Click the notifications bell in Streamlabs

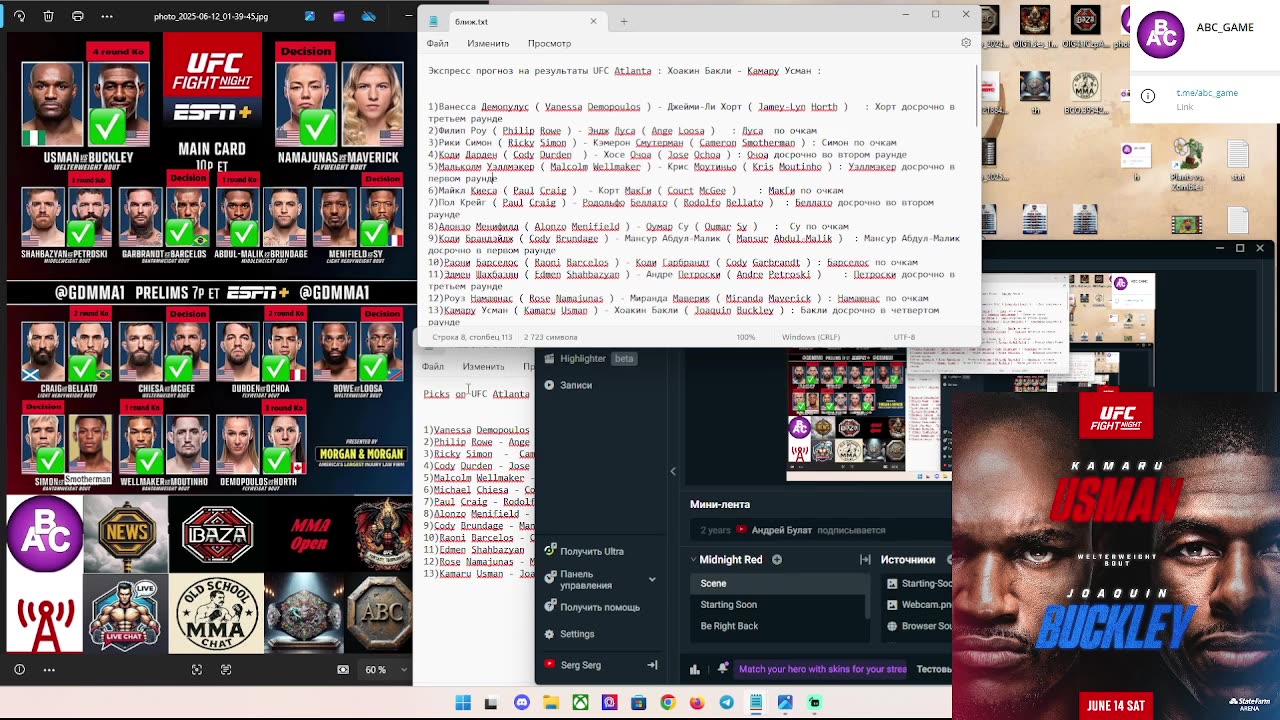(x=722, y=669)
